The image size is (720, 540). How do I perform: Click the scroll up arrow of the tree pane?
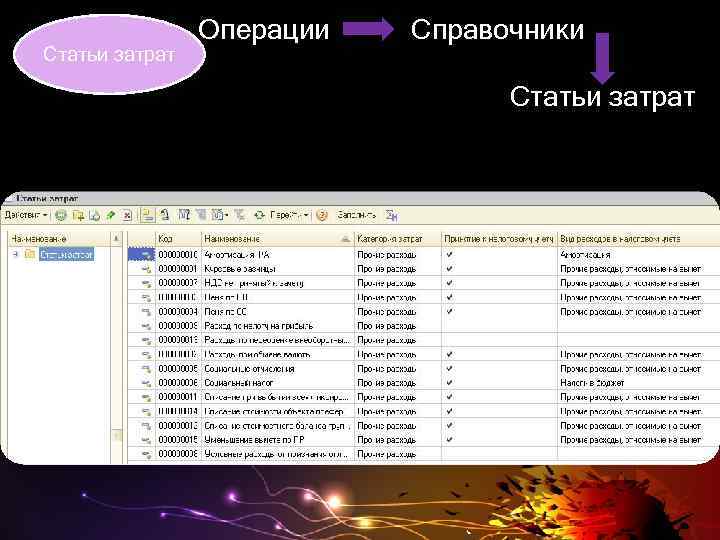(x=117, y=239)
